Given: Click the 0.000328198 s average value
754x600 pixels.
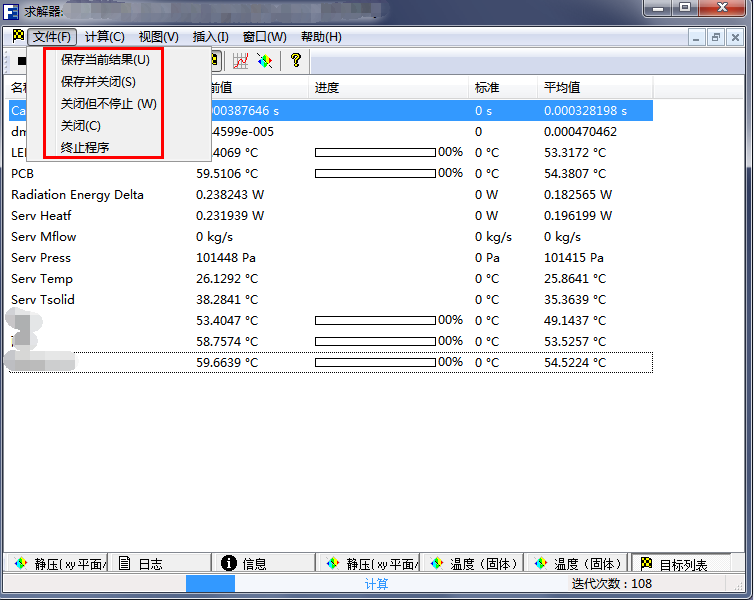Looking at the screenshot, I should (x=585, y=111).
